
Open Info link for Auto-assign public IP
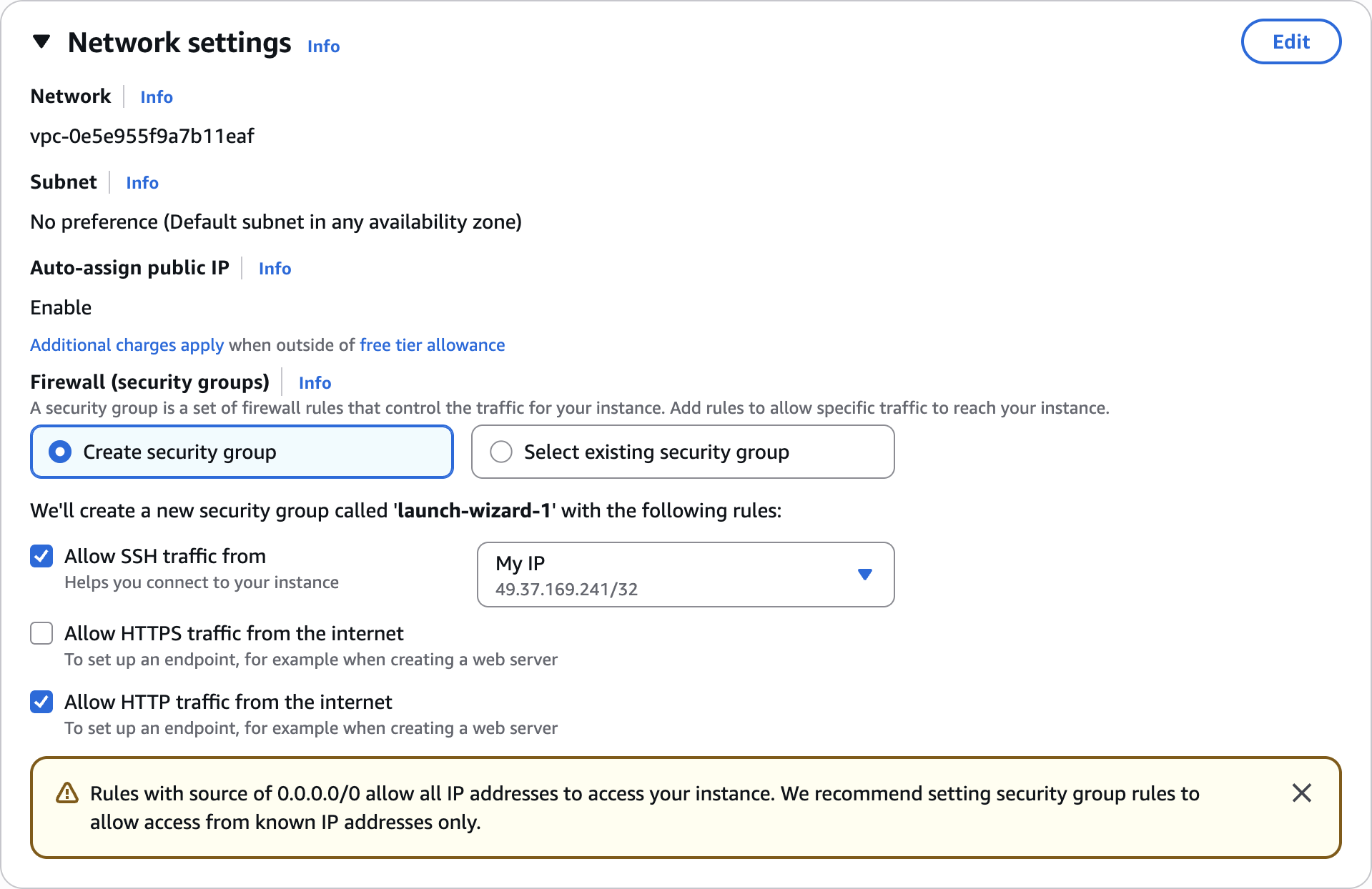point(275,269)
